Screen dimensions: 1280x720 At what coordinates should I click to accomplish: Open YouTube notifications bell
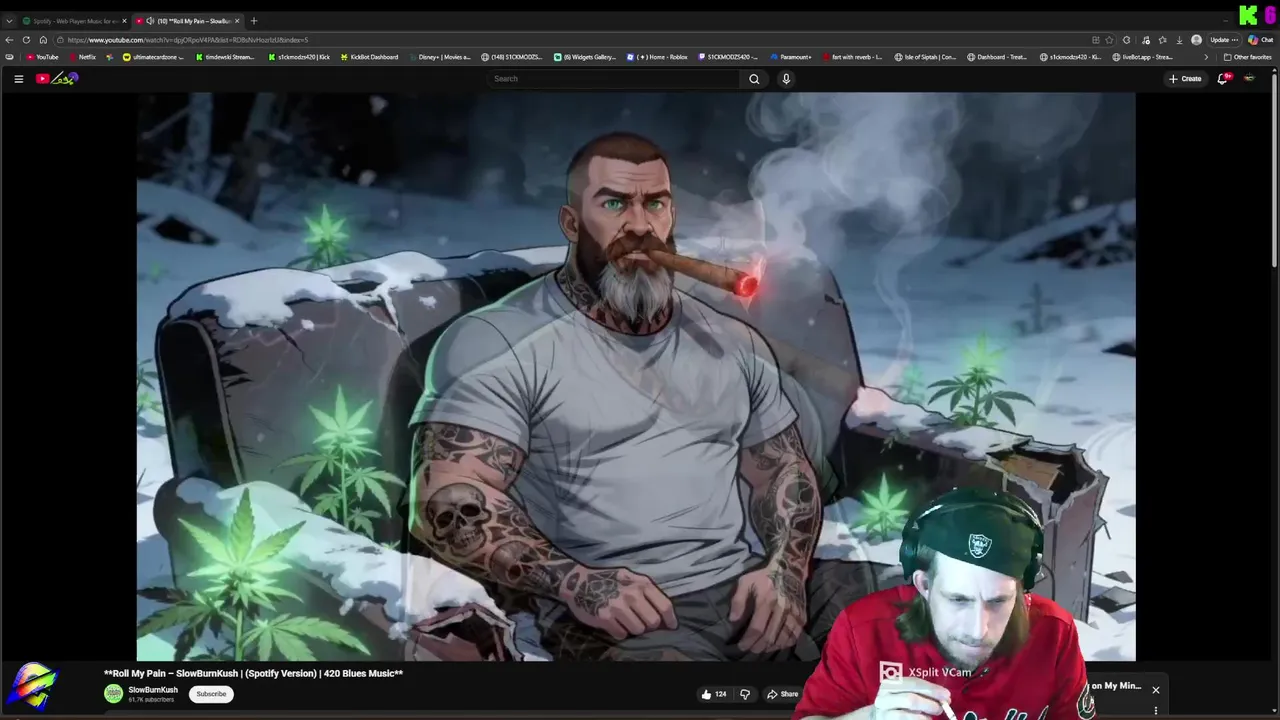tap(1222, 79)
